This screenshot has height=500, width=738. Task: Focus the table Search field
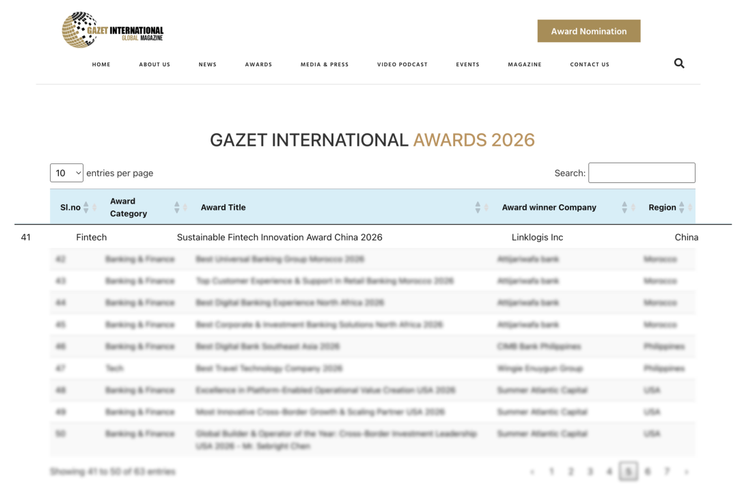[x=642, y=173]
